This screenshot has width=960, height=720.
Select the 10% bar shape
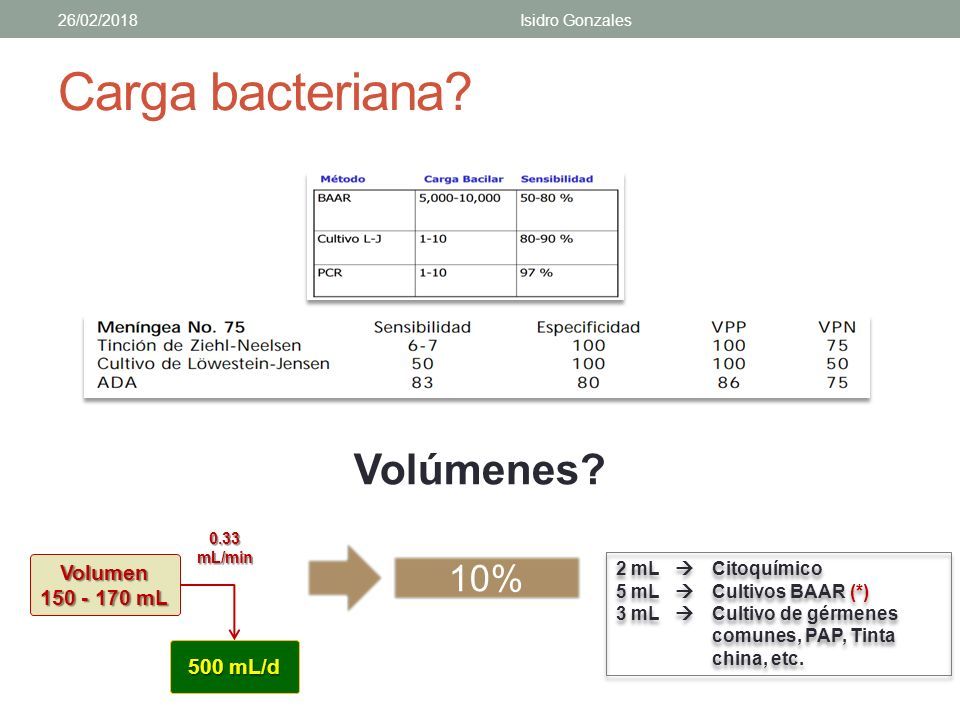click(x=487, y=578)
